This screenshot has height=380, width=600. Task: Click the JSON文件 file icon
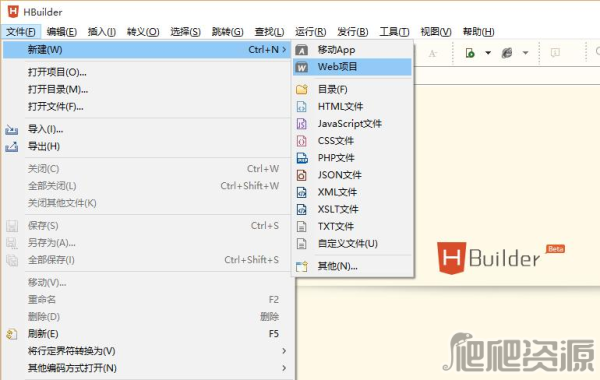coord(302,175)
